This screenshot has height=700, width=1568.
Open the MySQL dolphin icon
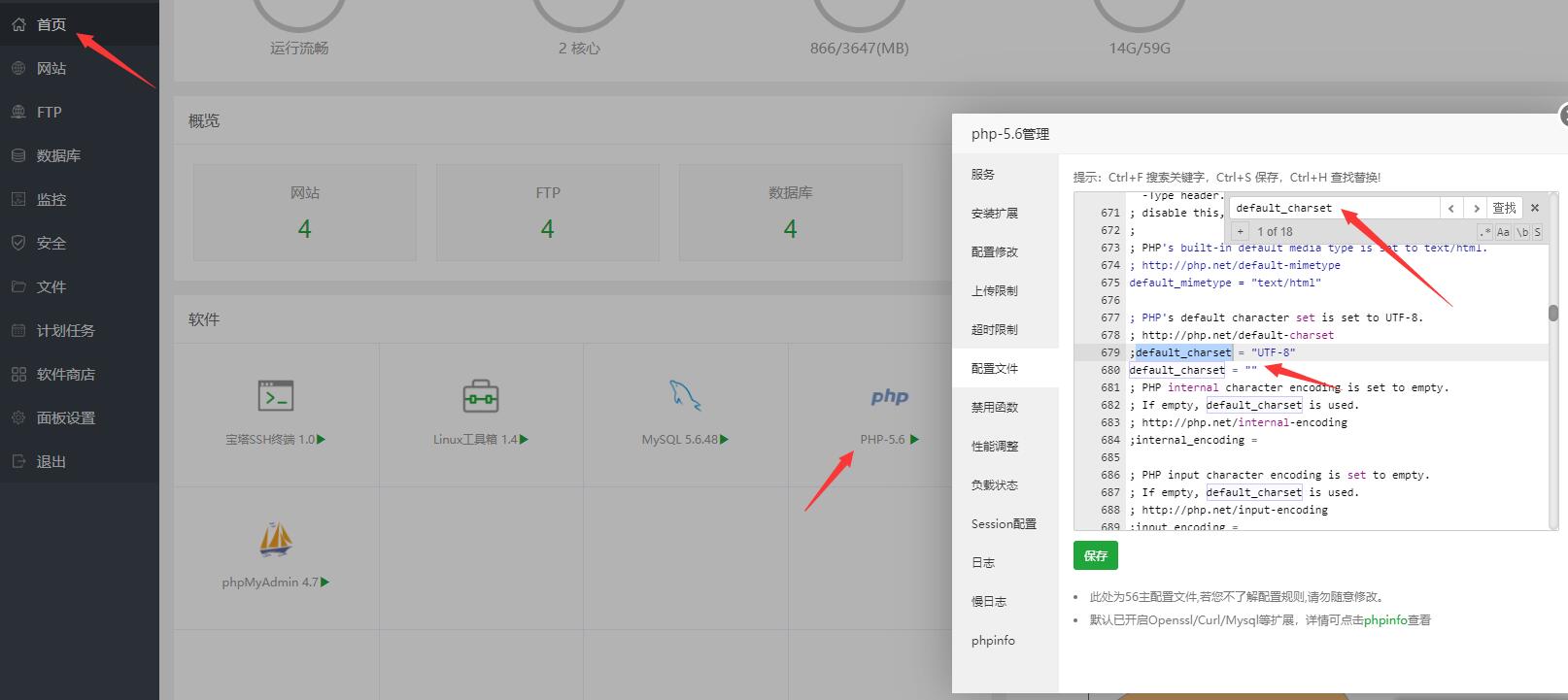tap(685, 396)
